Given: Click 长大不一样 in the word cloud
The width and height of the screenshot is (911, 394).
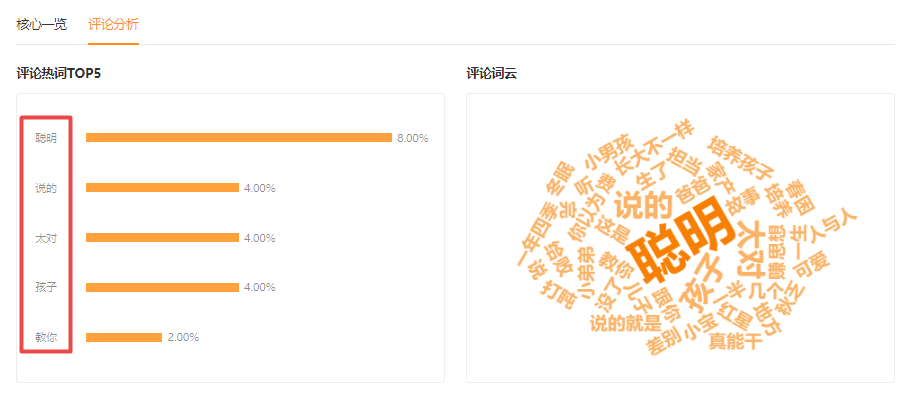Looking at the screenshot, I should [654, 148].
